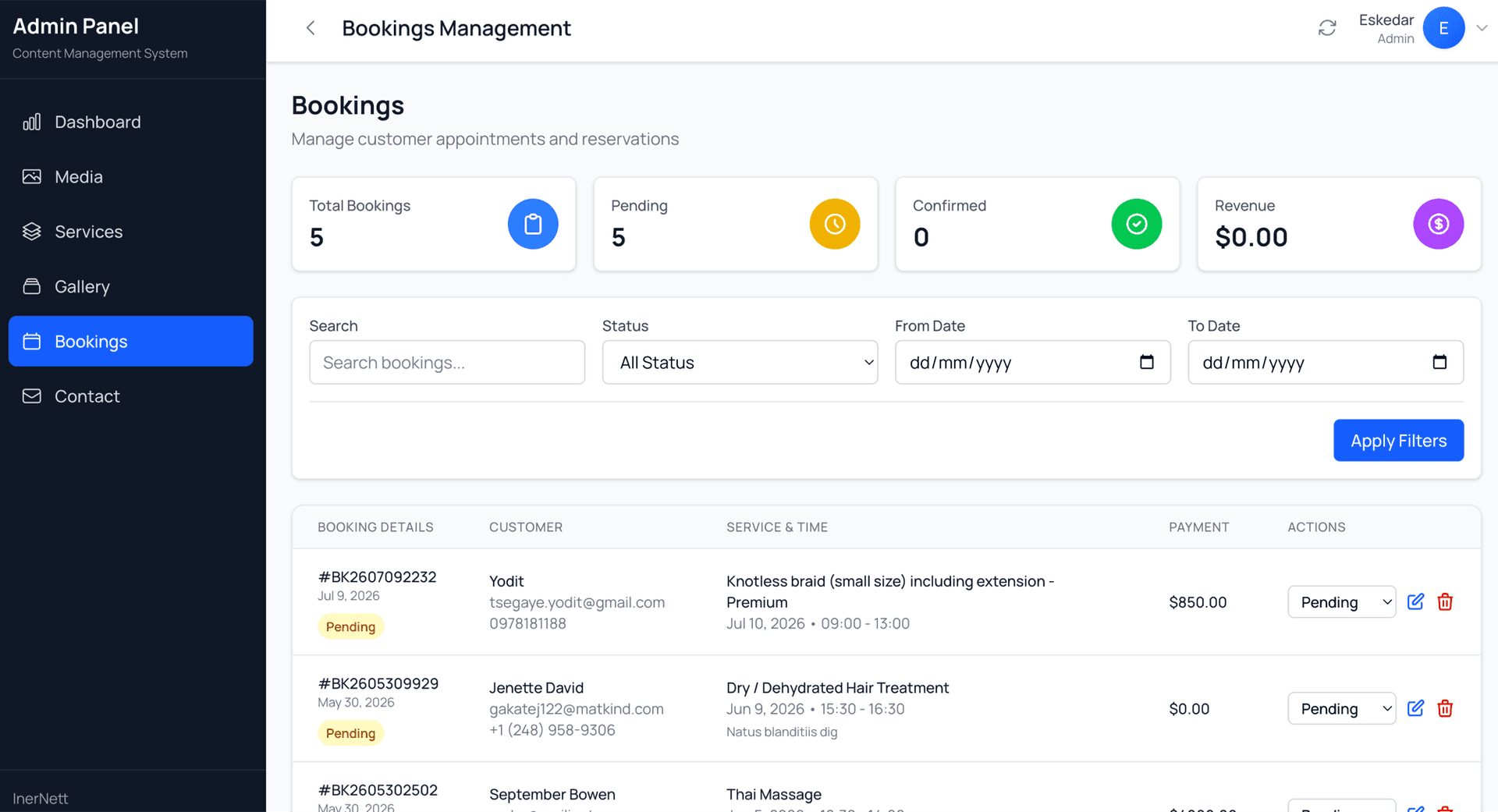Image resolution: width=1498 pixels, height=812 pixels.
Task: Open status dropdown for booking #BK2607092232
Action: pyautogui.click(x=1341, y=602)
